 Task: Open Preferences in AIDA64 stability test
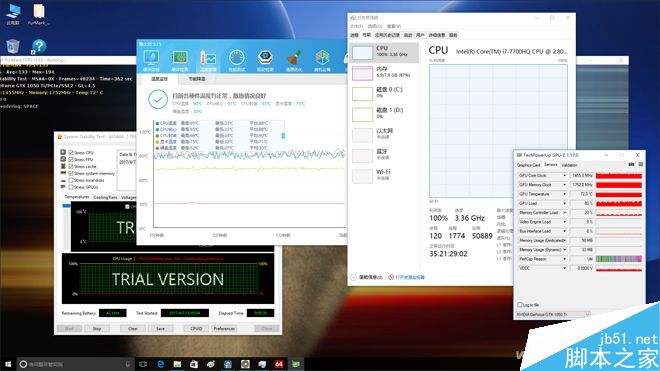[224, 328]
